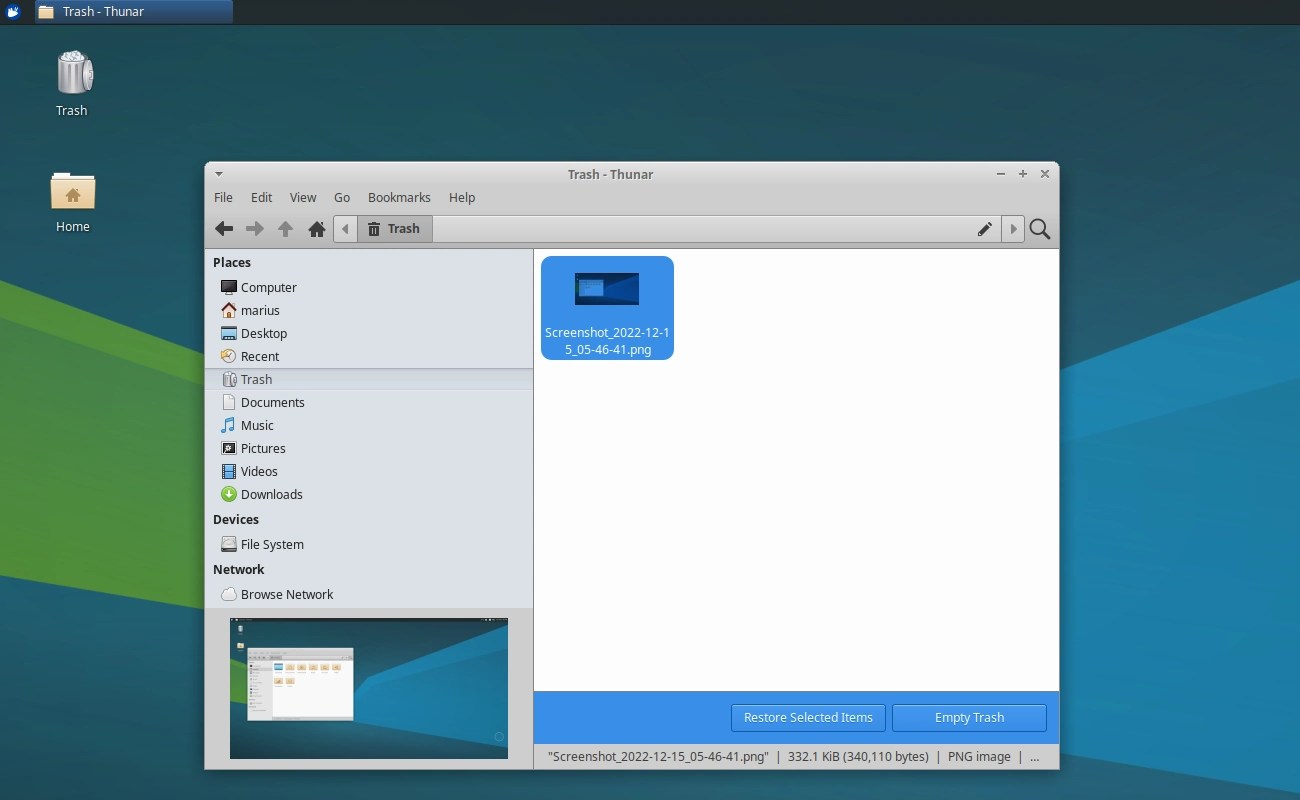Select the Trash - Thunar taskbar button
1300x800 pixels.
pyautogui.click(x=133, y=12)
